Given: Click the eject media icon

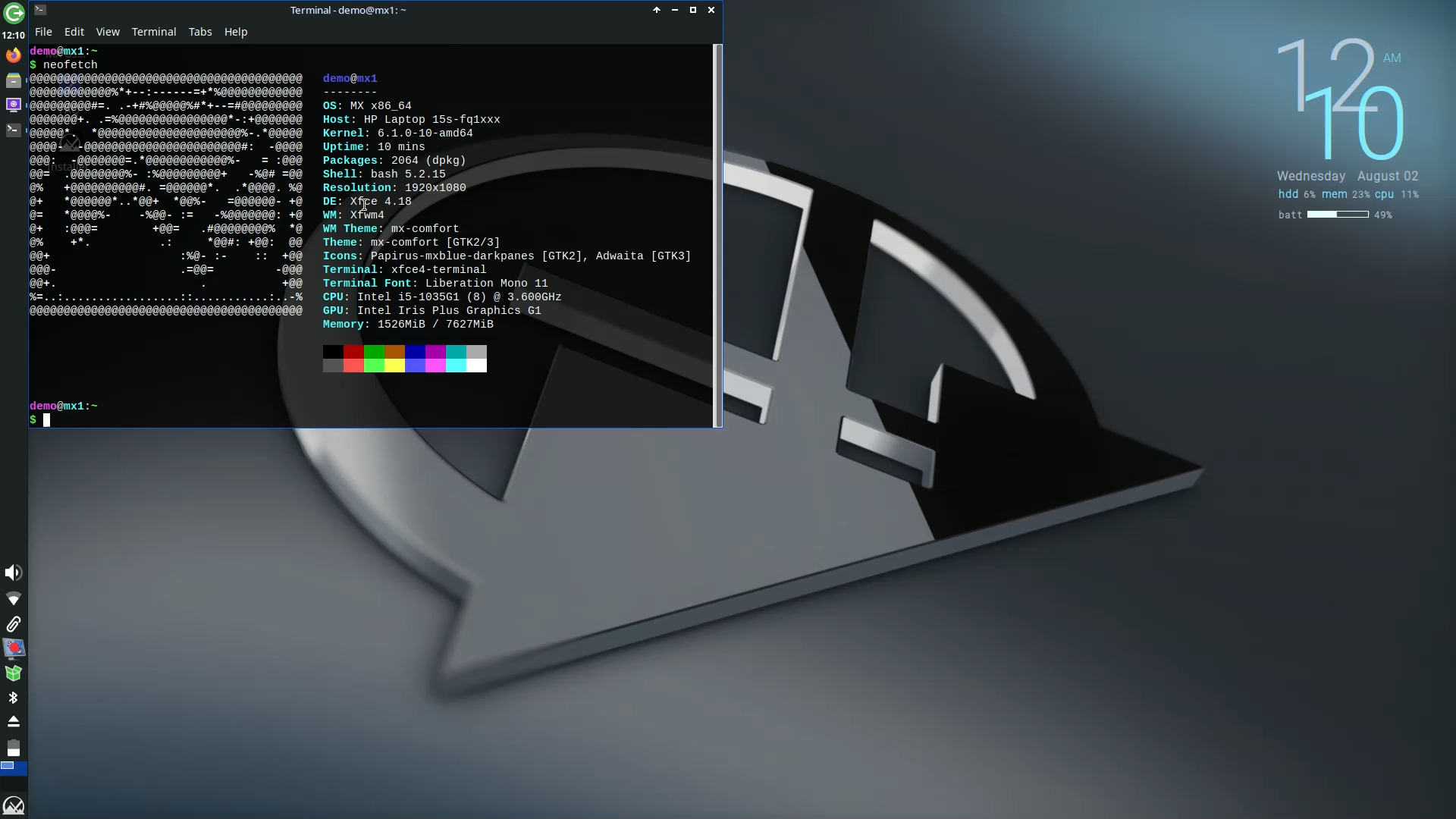Looking at the screenshot, I should click(x=14, y=721).
